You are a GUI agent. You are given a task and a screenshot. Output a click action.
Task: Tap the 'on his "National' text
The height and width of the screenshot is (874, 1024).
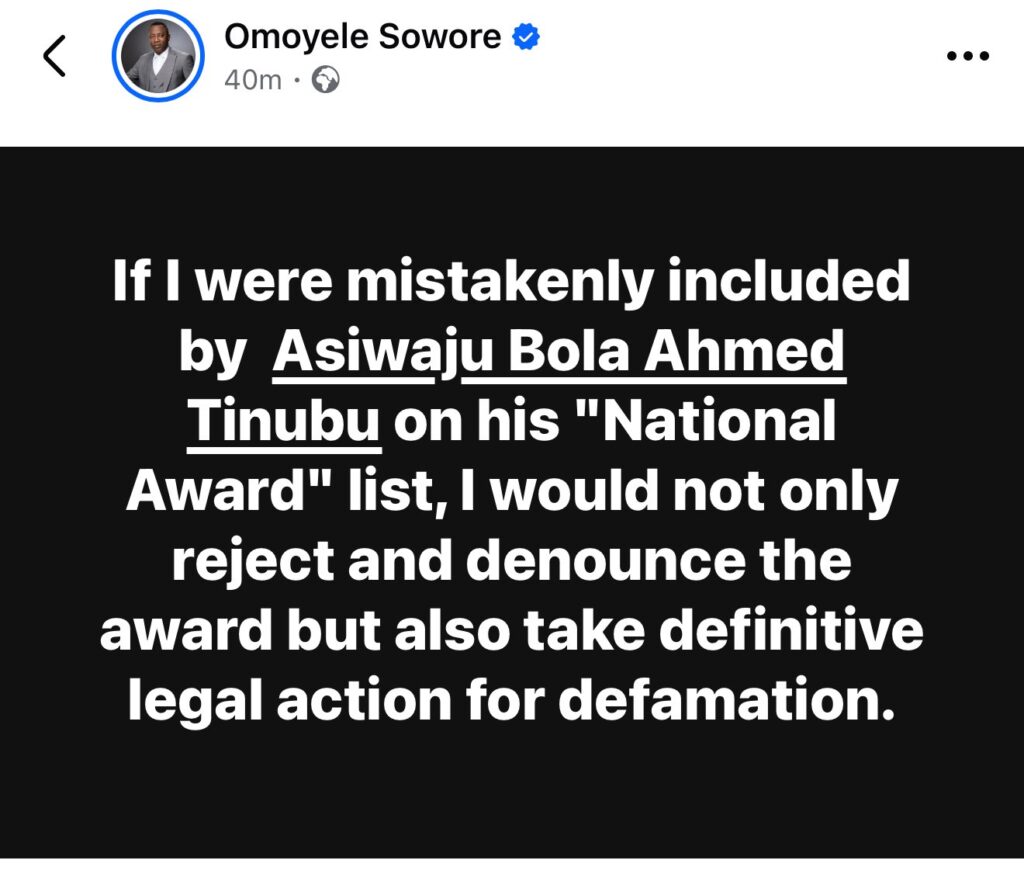coord(615,420)
